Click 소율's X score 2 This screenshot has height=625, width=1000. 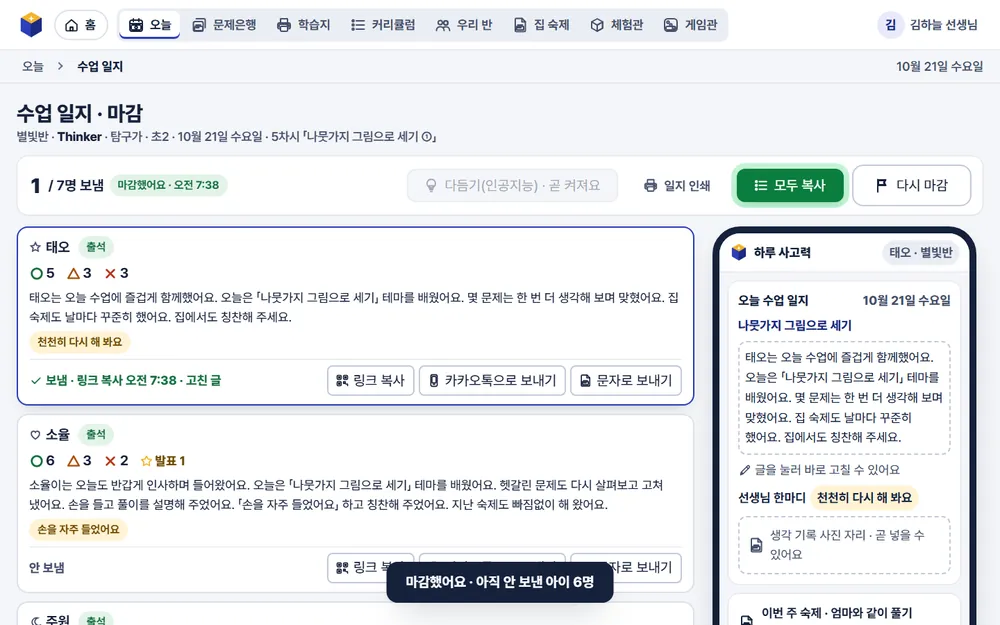117,460
